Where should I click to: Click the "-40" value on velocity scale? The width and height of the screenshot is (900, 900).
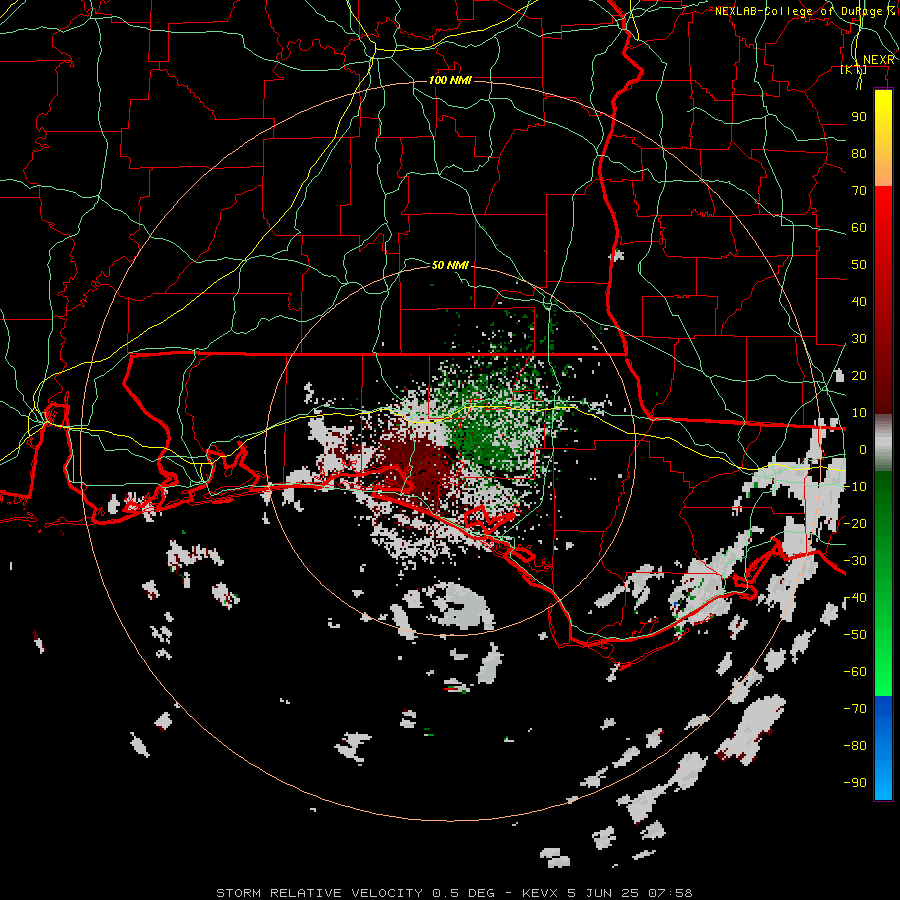click(x=855, y=598)
